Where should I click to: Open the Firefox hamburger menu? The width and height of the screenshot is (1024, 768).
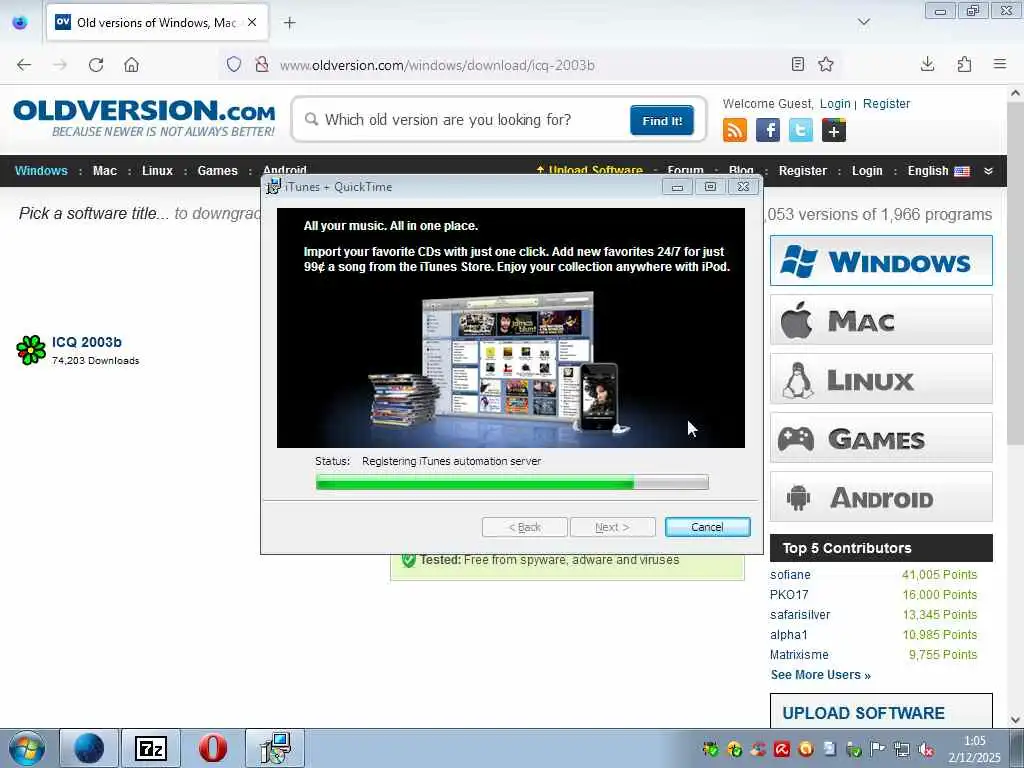pos(1000,64)
